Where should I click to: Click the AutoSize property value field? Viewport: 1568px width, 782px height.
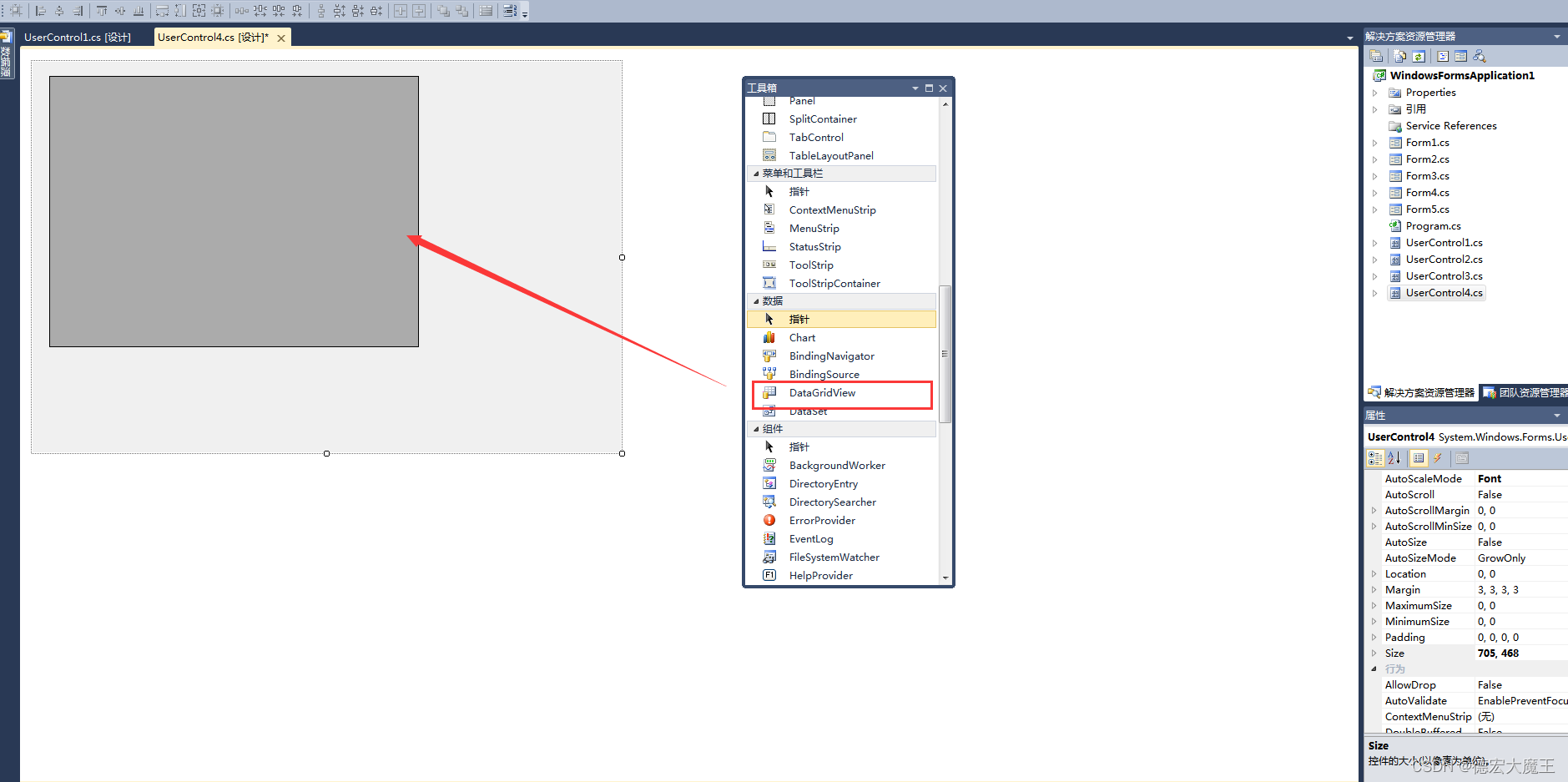click(x=1521, y=542)
